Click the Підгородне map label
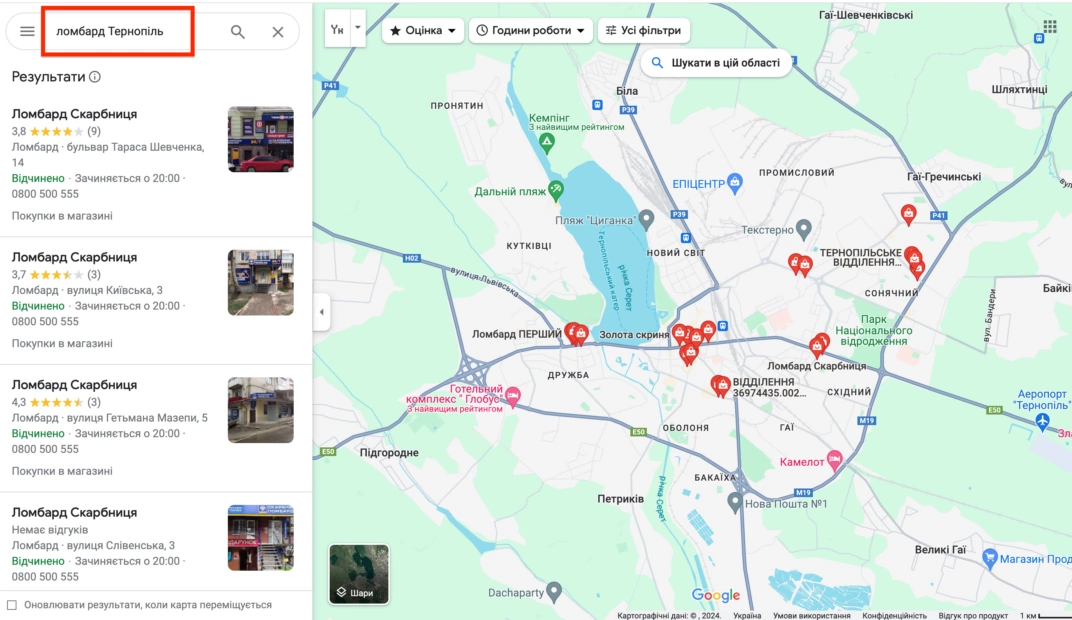Viewport: 1072px width, 620px height. point(389,453)
